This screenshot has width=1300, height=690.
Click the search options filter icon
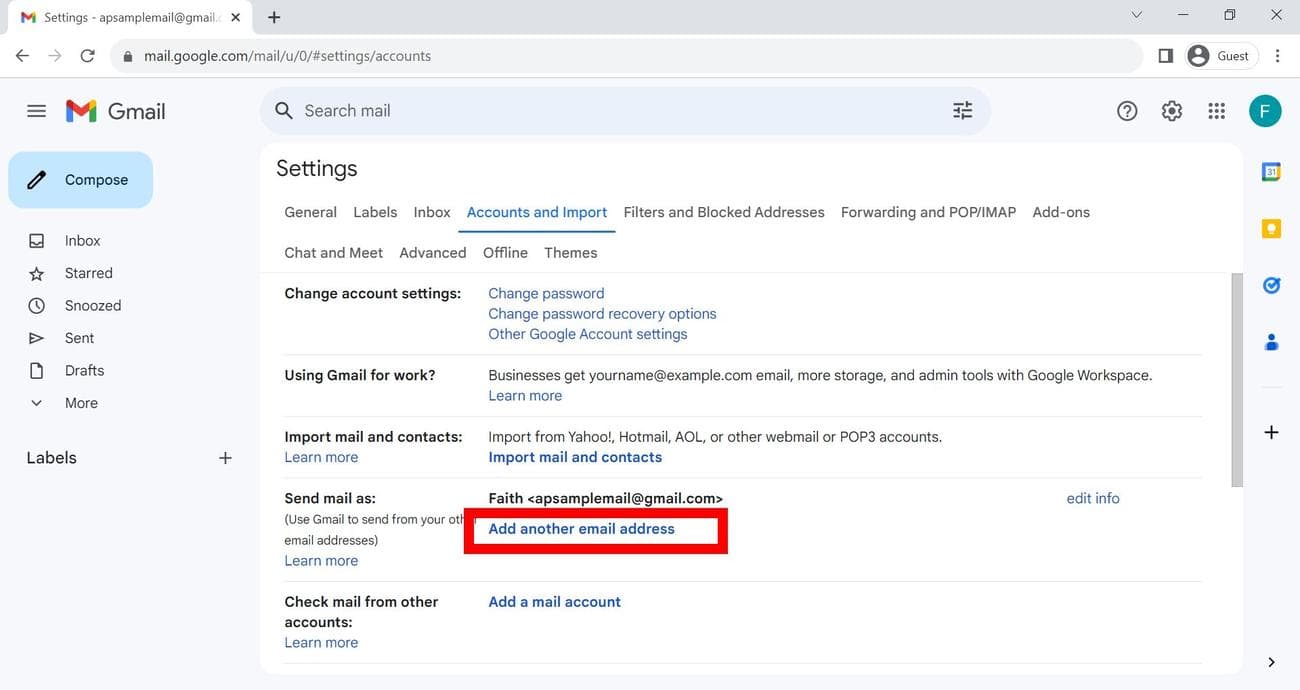point(962,111)
